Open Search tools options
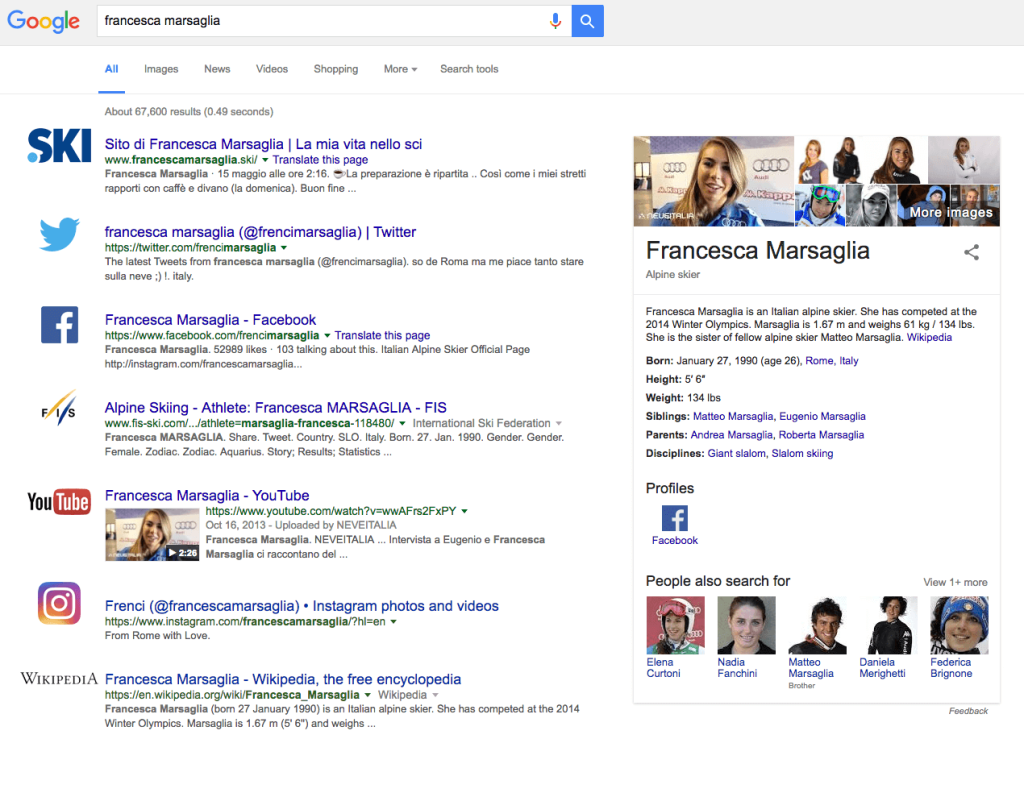Viewport: 1024px width, 789px height. pyautogui.click(x=469, y=69)
